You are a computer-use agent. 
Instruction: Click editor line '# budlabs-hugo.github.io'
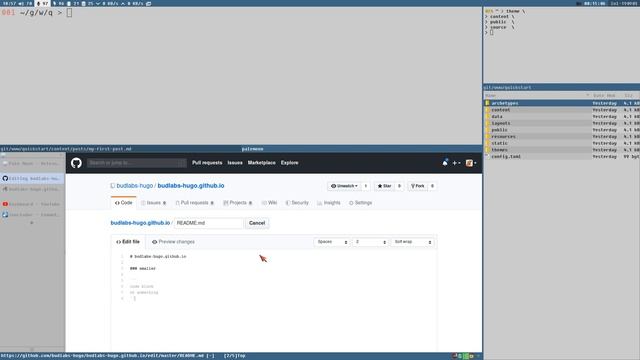click(158, 256)
